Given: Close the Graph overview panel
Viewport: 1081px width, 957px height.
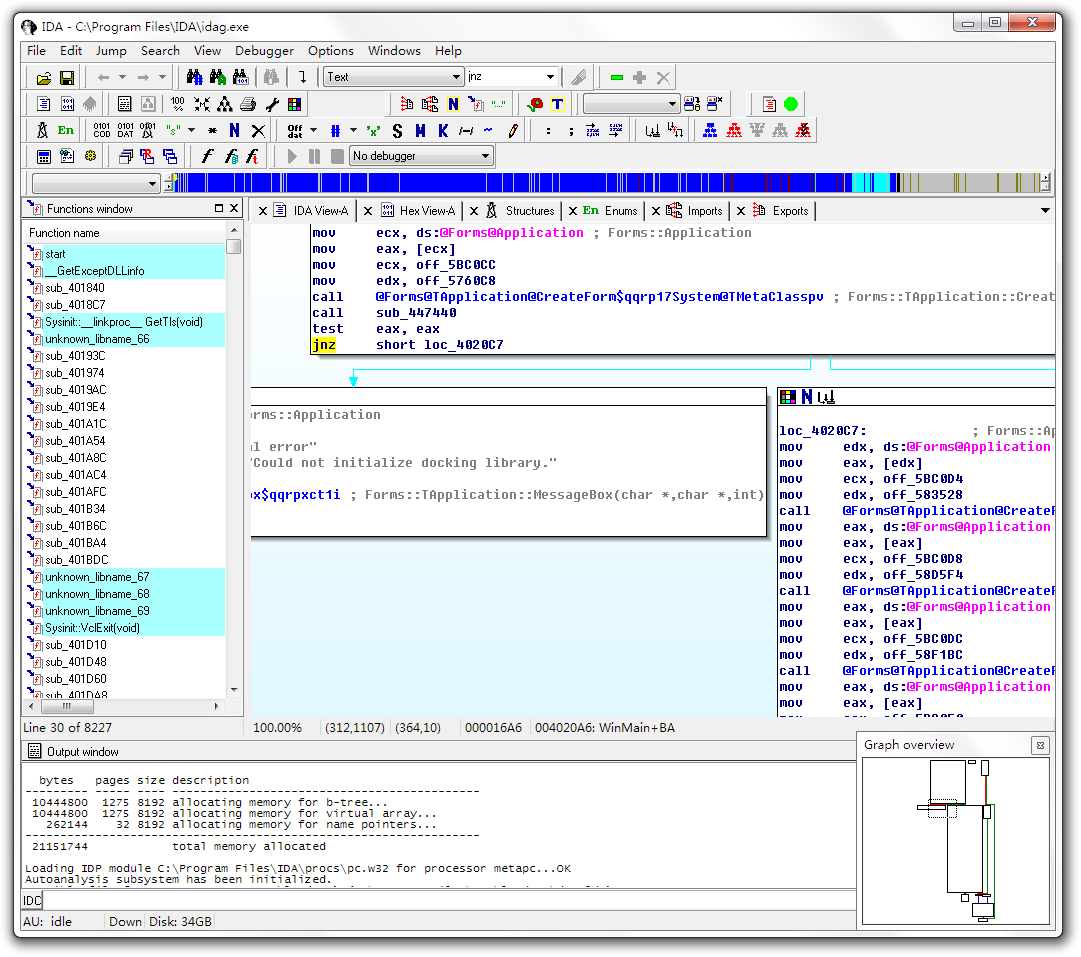Looking at the screenshot, I should click(1040, 745).
